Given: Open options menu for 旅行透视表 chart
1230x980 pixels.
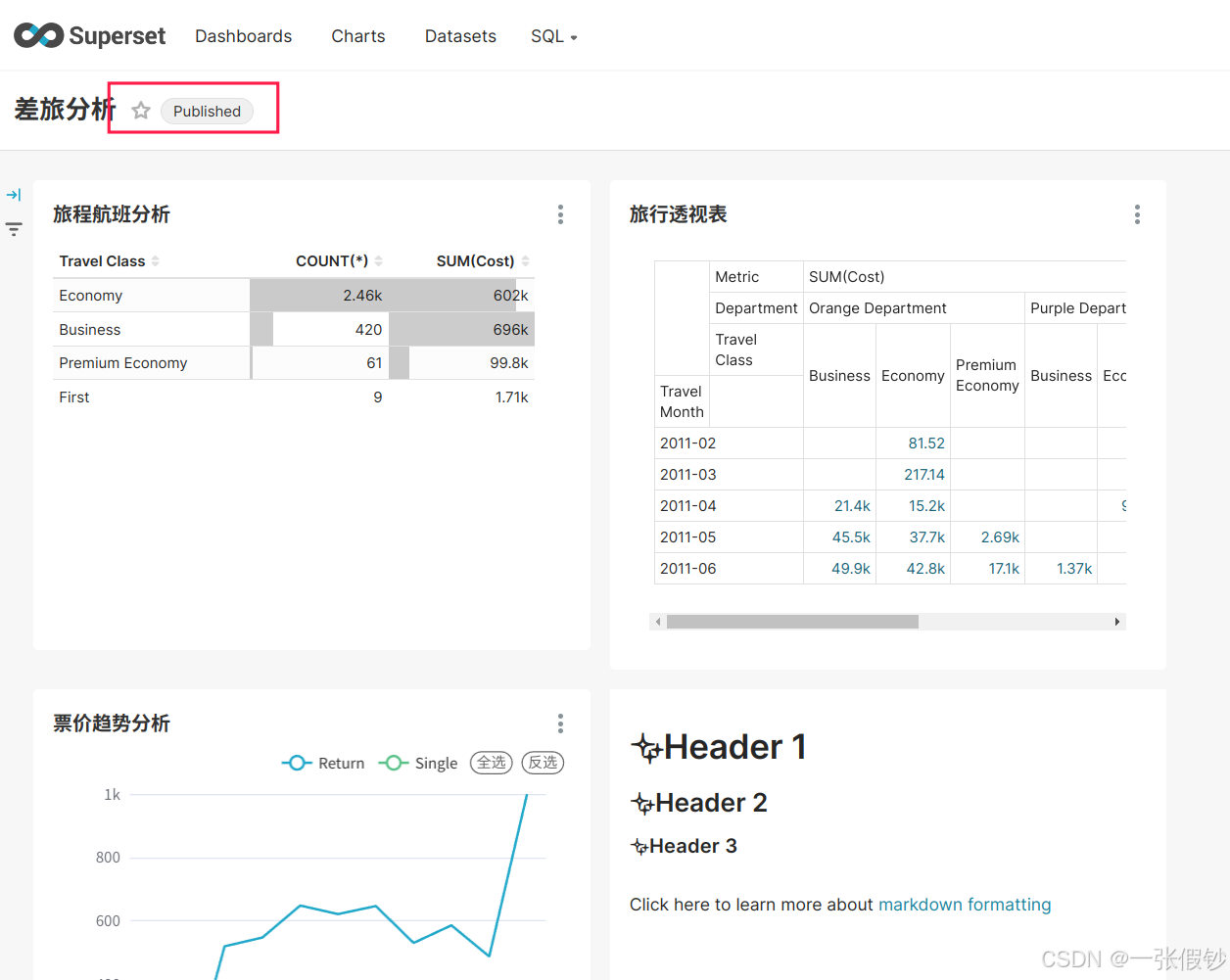Looking at the screenshot, I should [1137, 214].
